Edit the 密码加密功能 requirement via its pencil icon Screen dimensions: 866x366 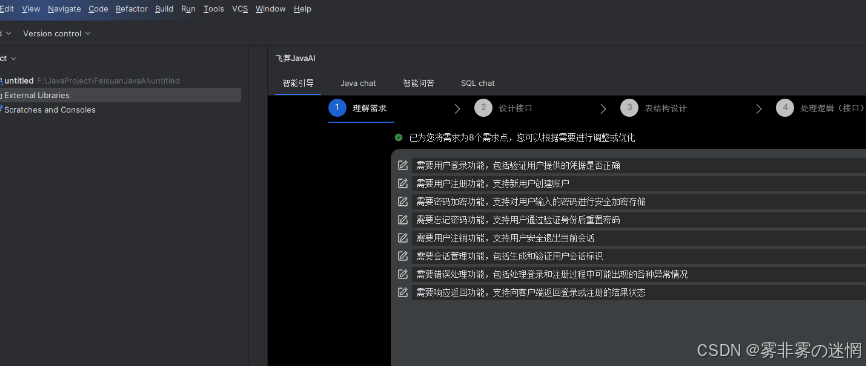point(403,201)
